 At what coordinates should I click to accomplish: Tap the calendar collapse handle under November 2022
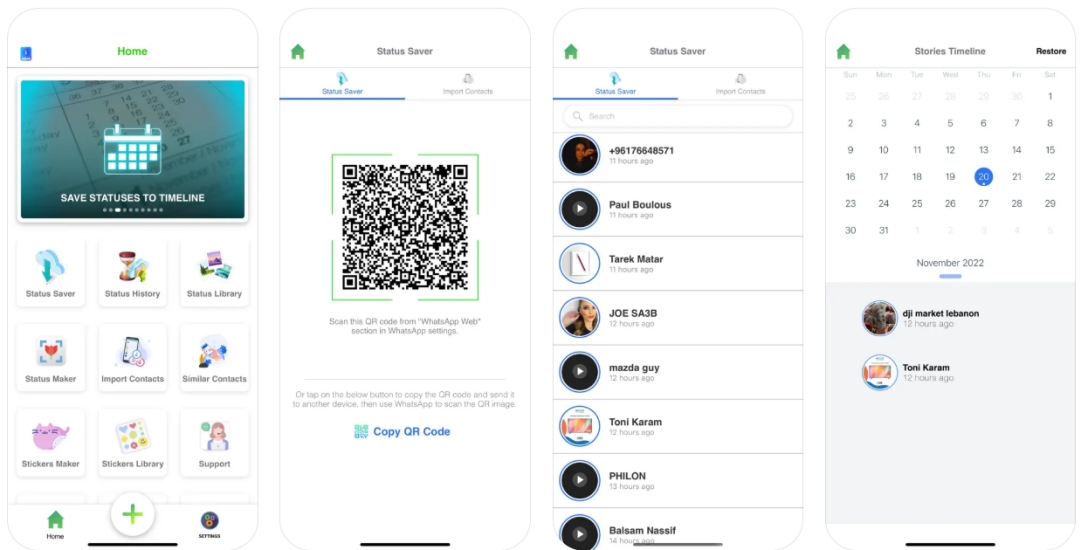coord(950,276)
